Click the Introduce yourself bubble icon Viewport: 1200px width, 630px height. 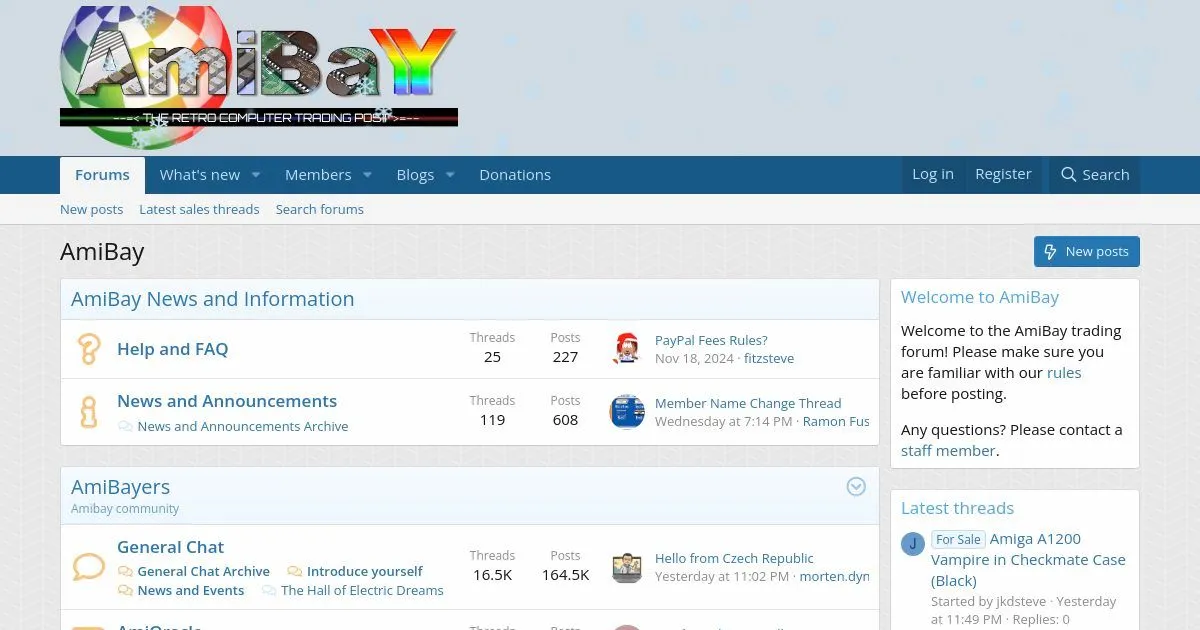pos(294,571)
